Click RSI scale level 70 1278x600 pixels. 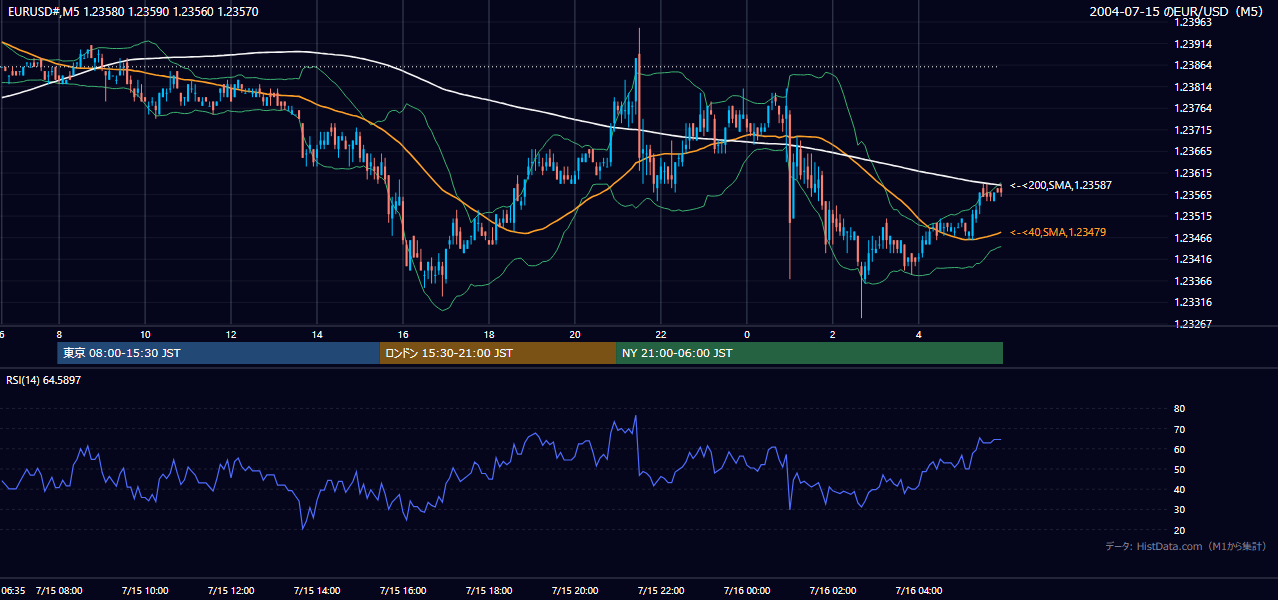coord(1180,429)
